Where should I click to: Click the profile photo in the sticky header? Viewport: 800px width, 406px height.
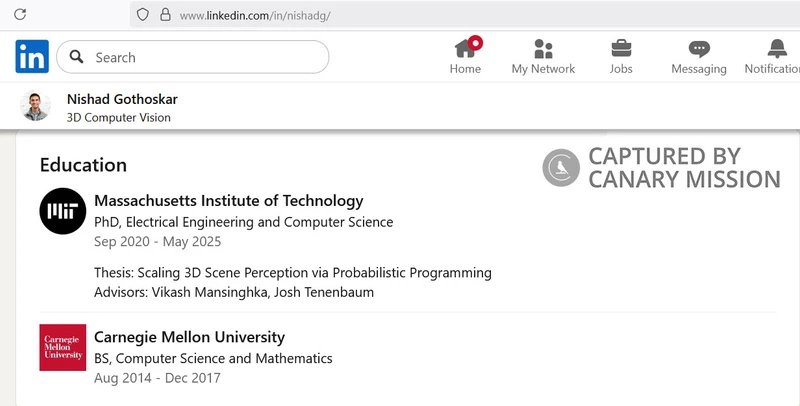point(35,106)
